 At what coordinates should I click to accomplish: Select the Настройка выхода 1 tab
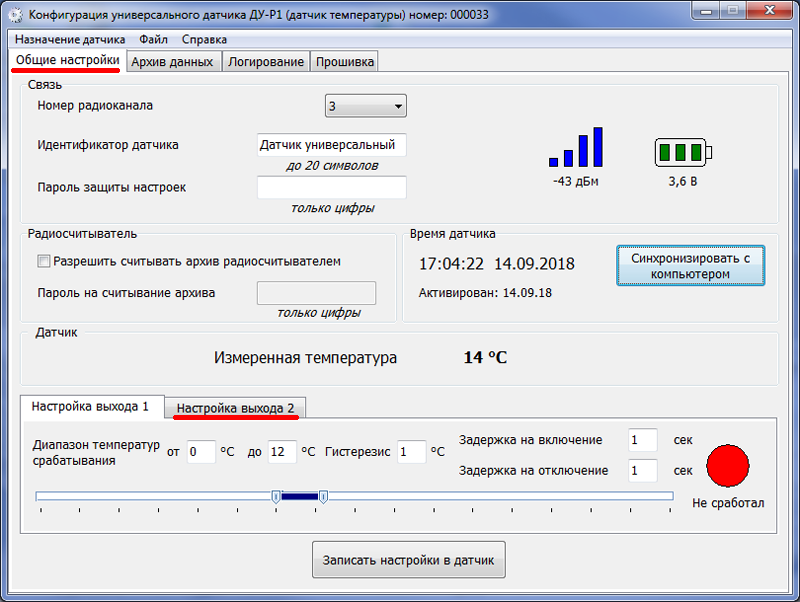pos(90,407)
